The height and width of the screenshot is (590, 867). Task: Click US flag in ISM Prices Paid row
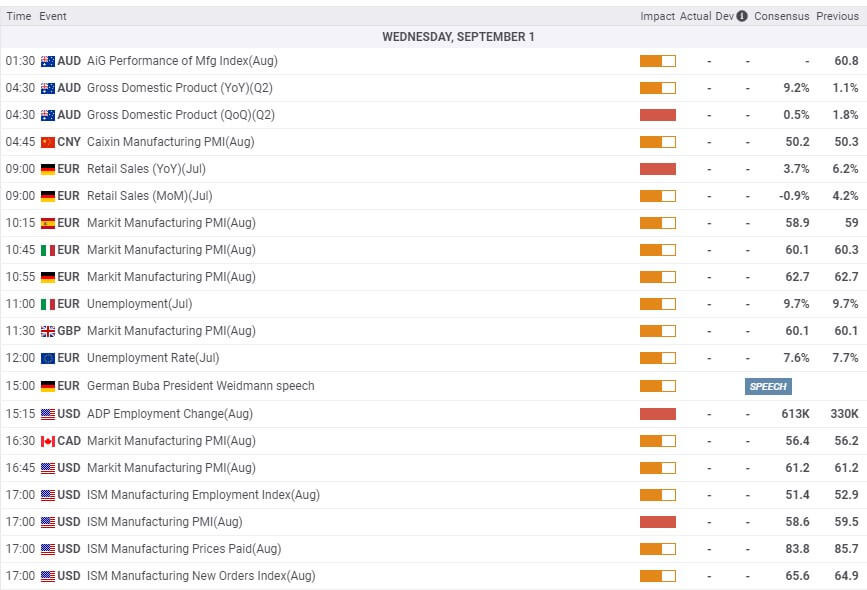coord(48,549)
